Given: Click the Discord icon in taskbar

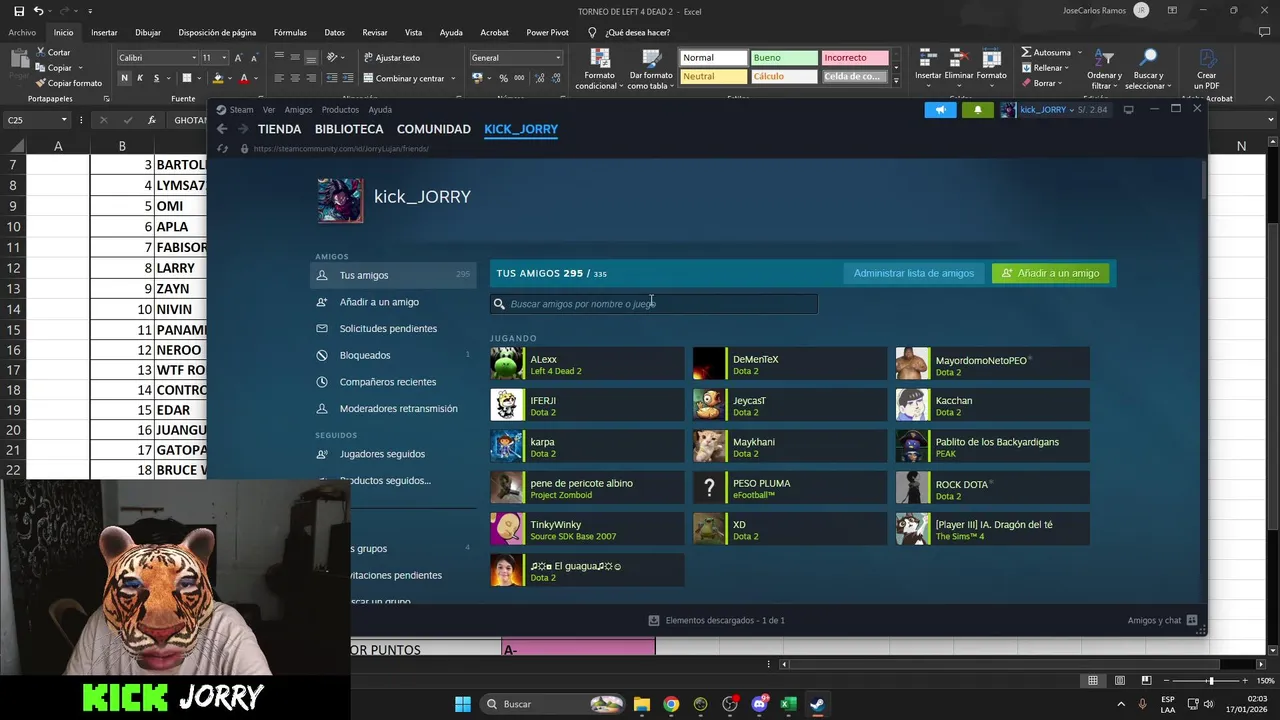Looking at the screenshot, I should [x=759, y=704].
